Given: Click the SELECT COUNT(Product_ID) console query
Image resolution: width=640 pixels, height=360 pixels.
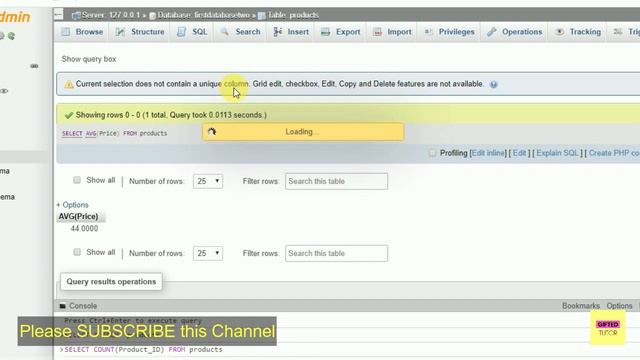Looking at the screenshot, I should tap(143, 350).
